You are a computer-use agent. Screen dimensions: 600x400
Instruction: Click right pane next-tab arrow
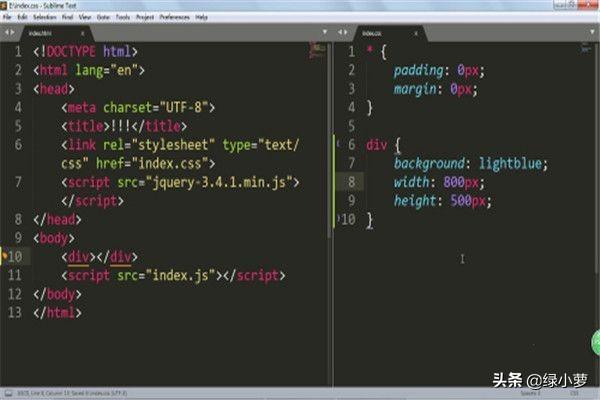click(x=346, y=33)
